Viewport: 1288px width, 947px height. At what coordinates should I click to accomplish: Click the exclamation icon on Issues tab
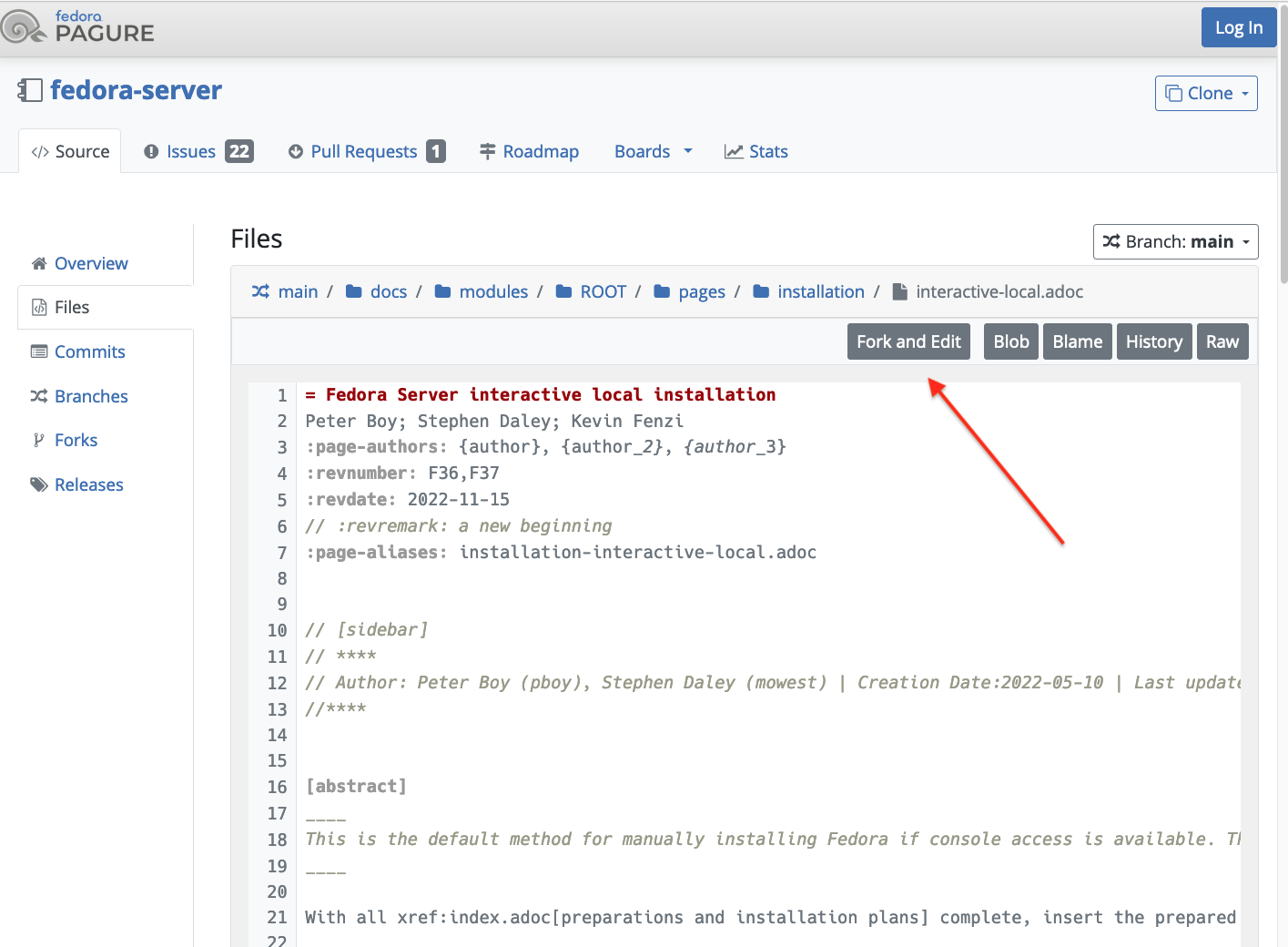pyautogui.click(x=151, y=152)
